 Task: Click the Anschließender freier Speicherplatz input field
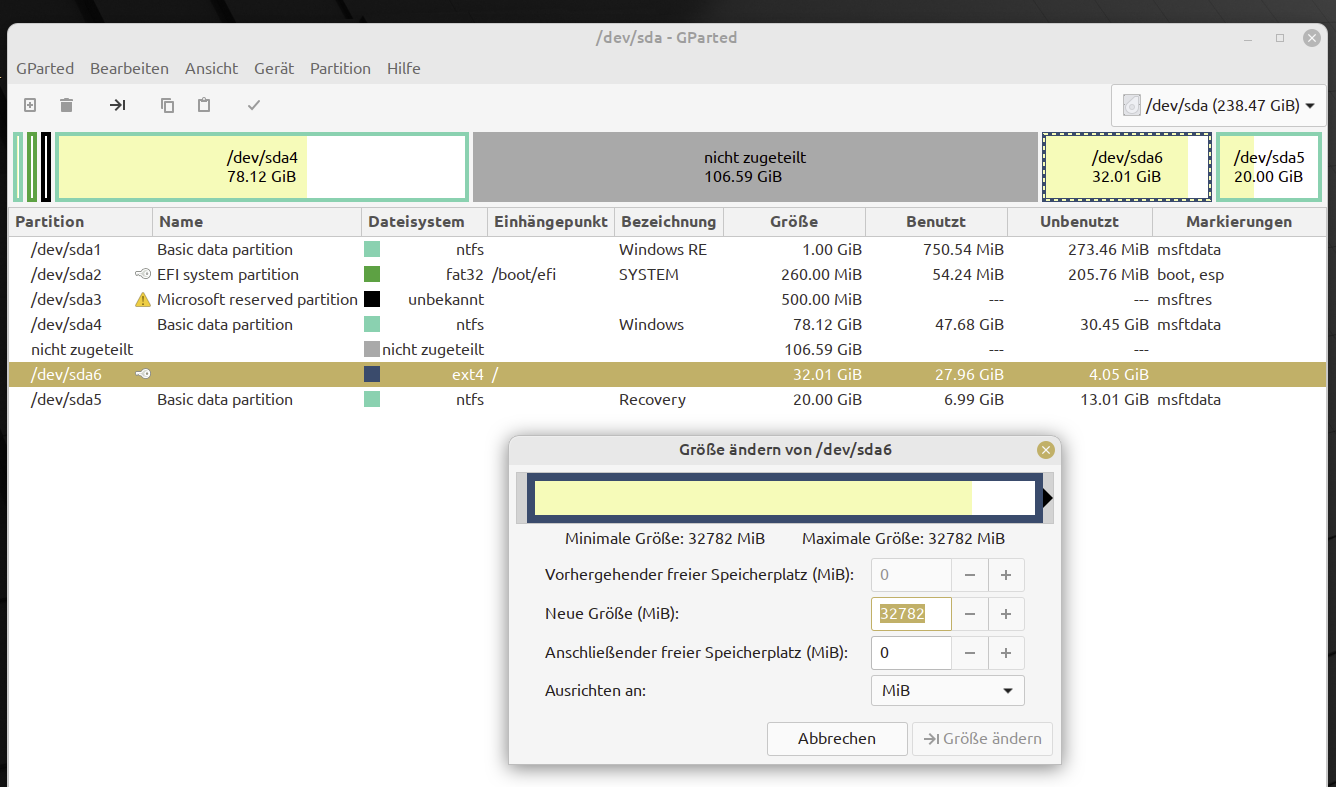point(911,654)
